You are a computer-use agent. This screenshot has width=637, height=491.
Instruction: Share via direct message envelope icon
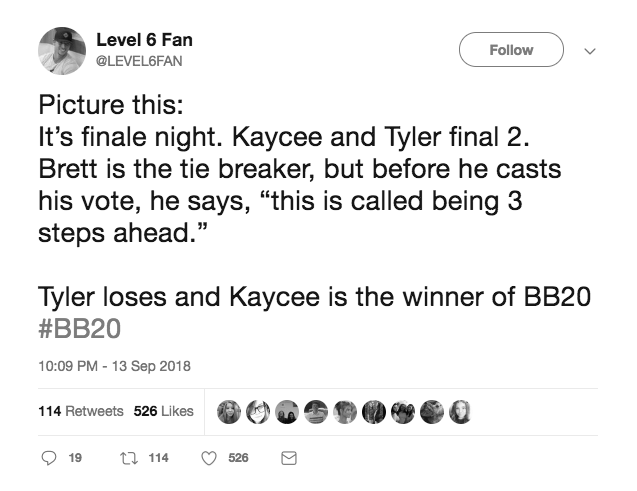pyautogui.click(x=289, y=459)
